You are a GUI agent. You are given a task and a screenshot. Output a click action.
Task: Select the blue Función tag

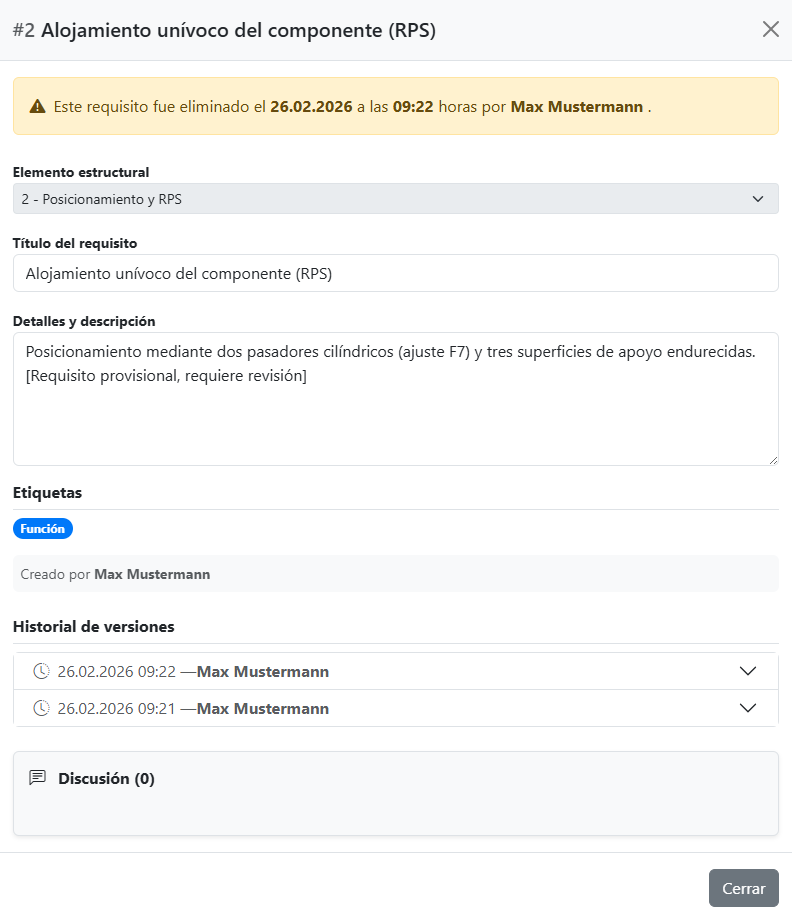point(43,529)
